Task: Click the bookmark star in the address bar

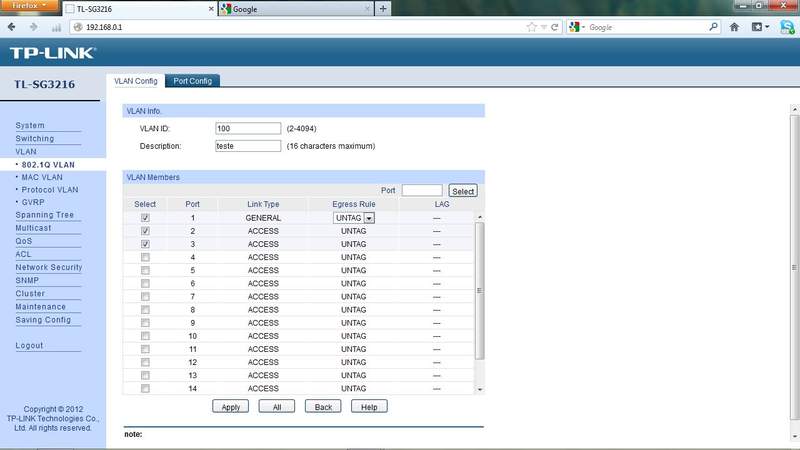Action: click(531, 27)
